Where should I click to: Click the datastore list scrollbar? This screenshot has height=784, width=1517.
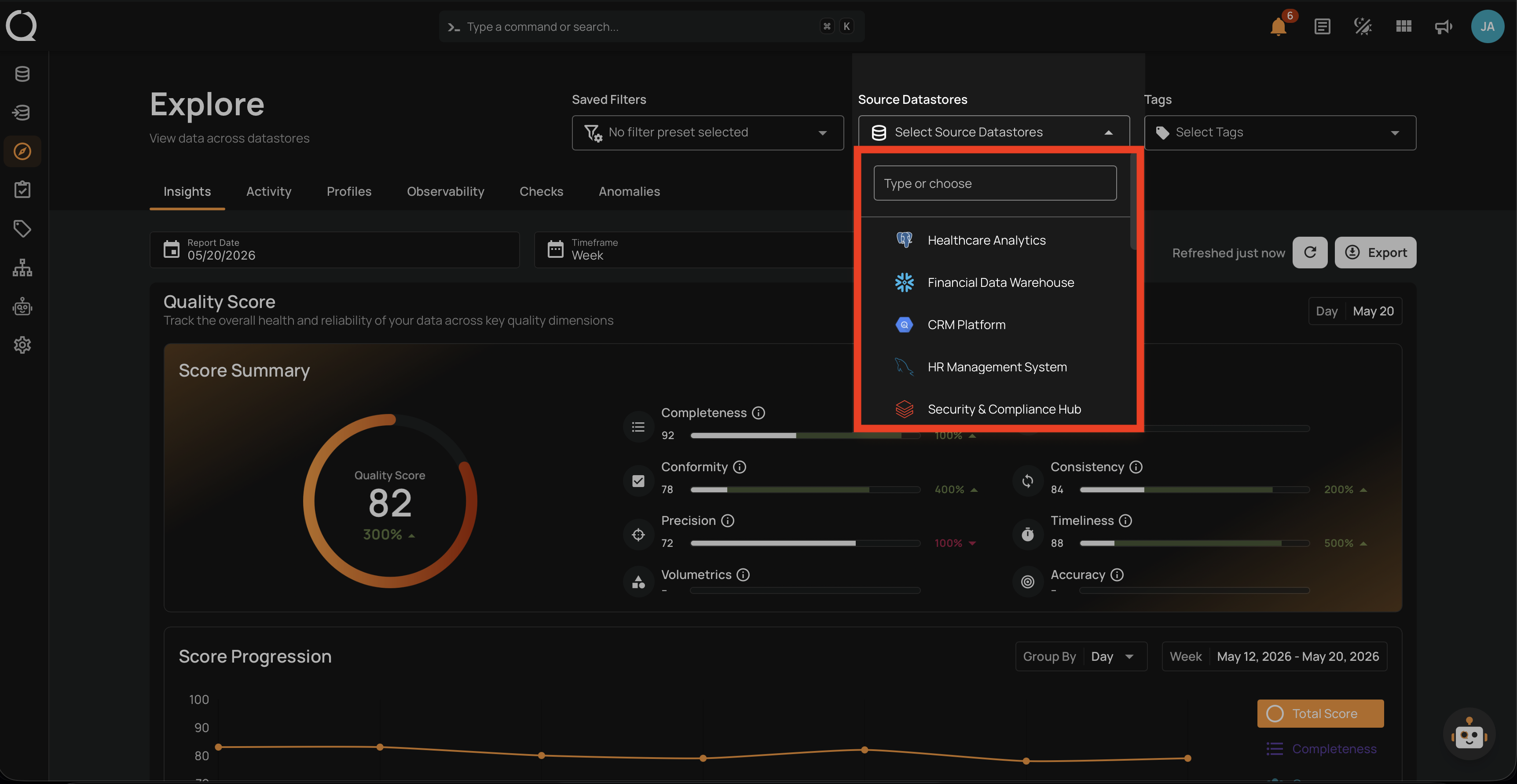[1133, 201]
